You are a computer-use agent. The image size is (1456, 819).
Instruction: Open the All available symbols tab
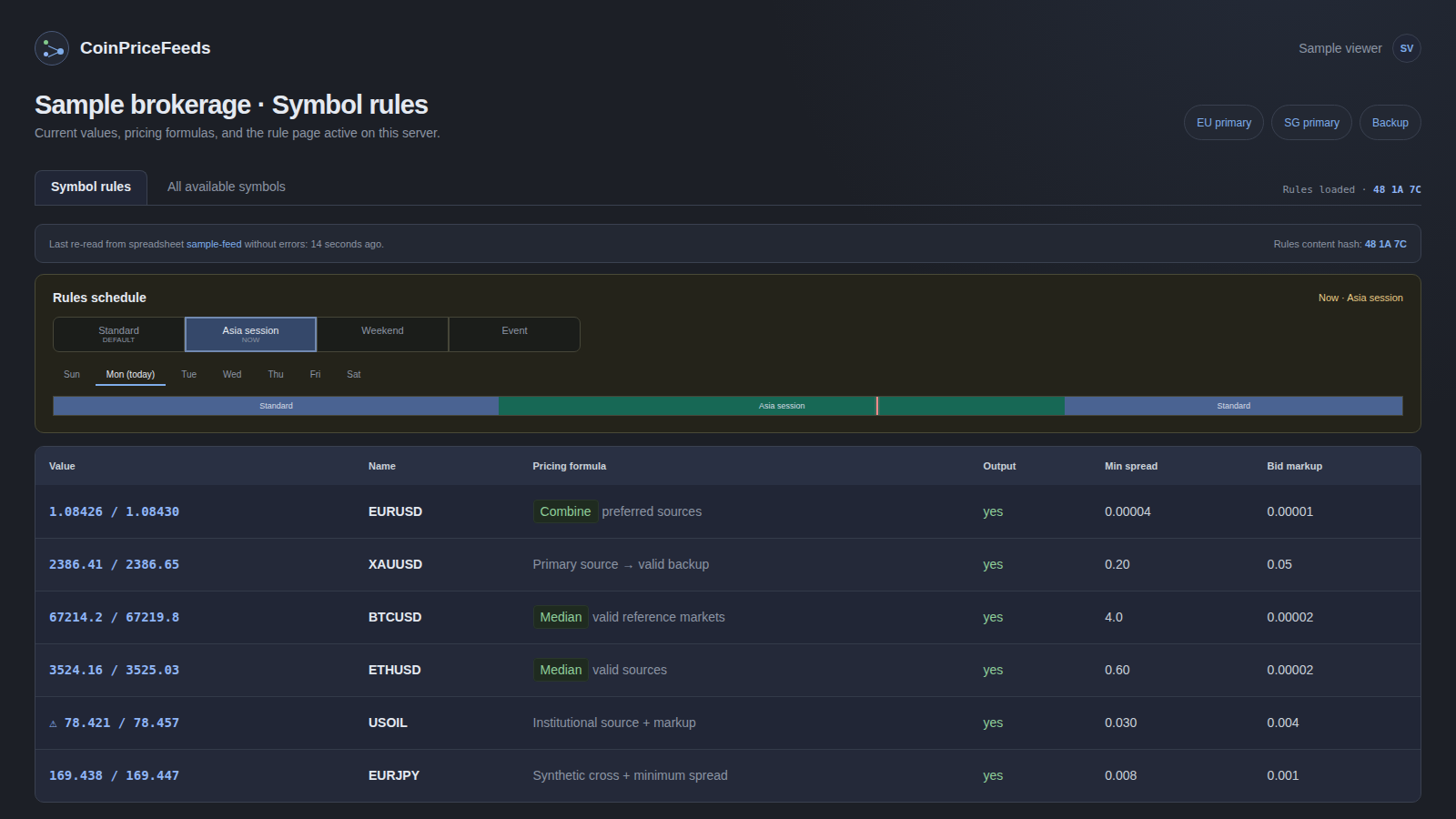227,187
